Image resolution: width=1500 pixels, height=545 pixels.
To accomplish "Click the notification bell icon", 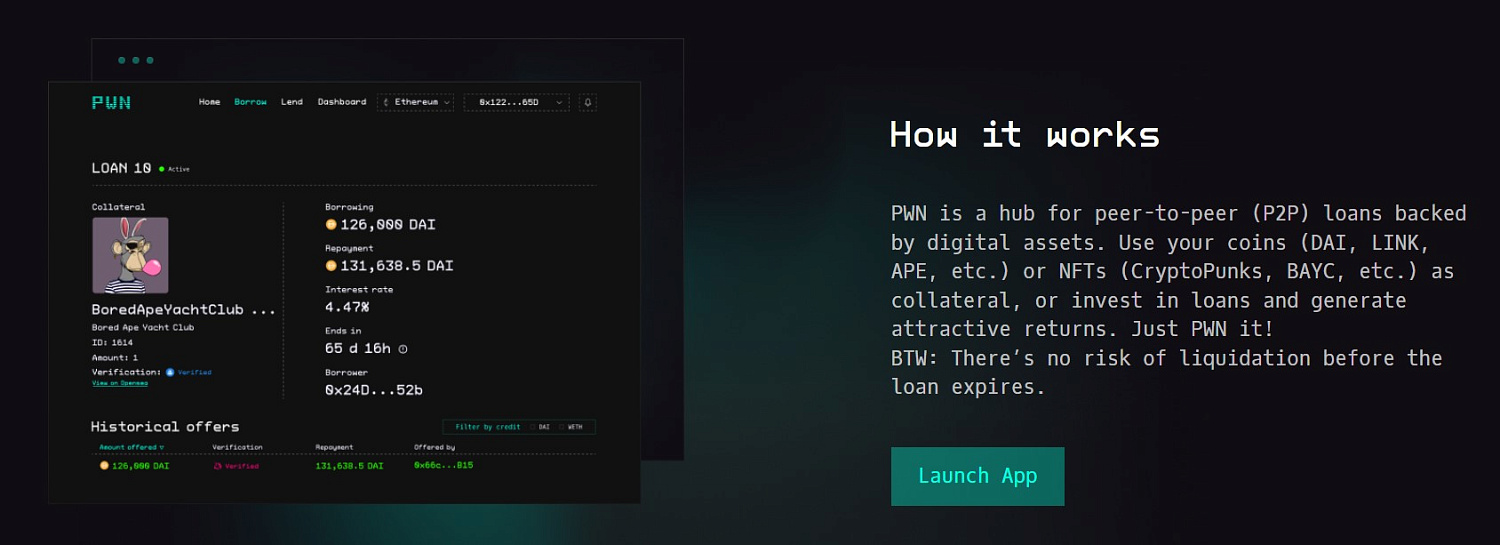I will (588, 102).
